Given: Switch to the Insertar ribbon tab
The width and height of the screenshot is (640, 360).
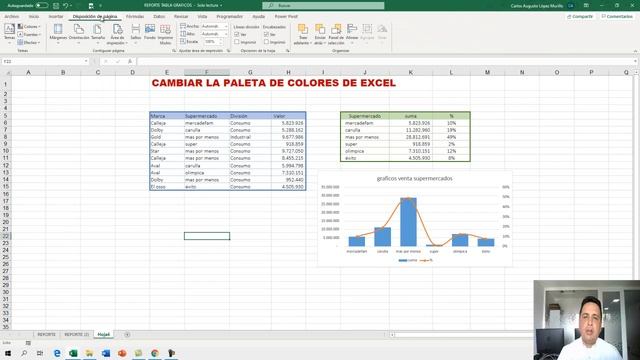Looking at the screenshot, I should (x=56, y=16).
